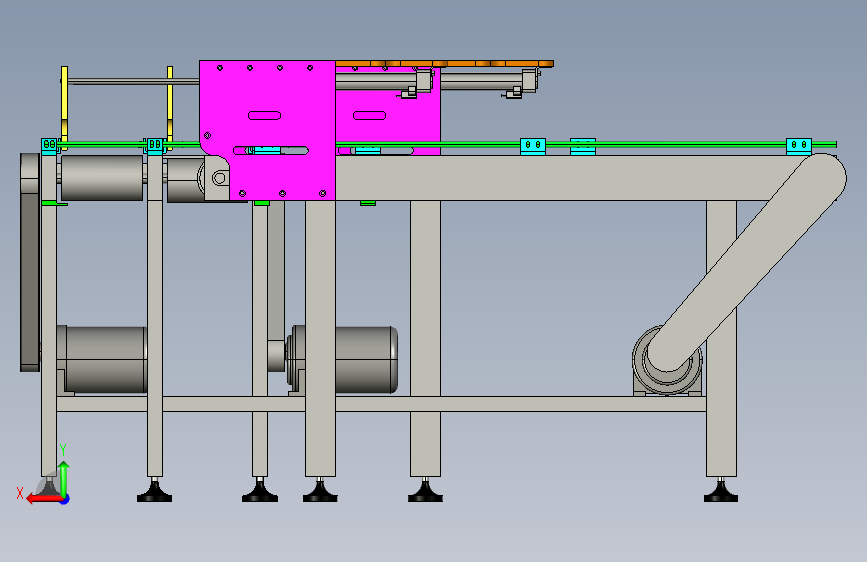Select the lower left gray motor
Image resolution: width=867 pixels, height=562 pixels.
click(x=102, y=360)
